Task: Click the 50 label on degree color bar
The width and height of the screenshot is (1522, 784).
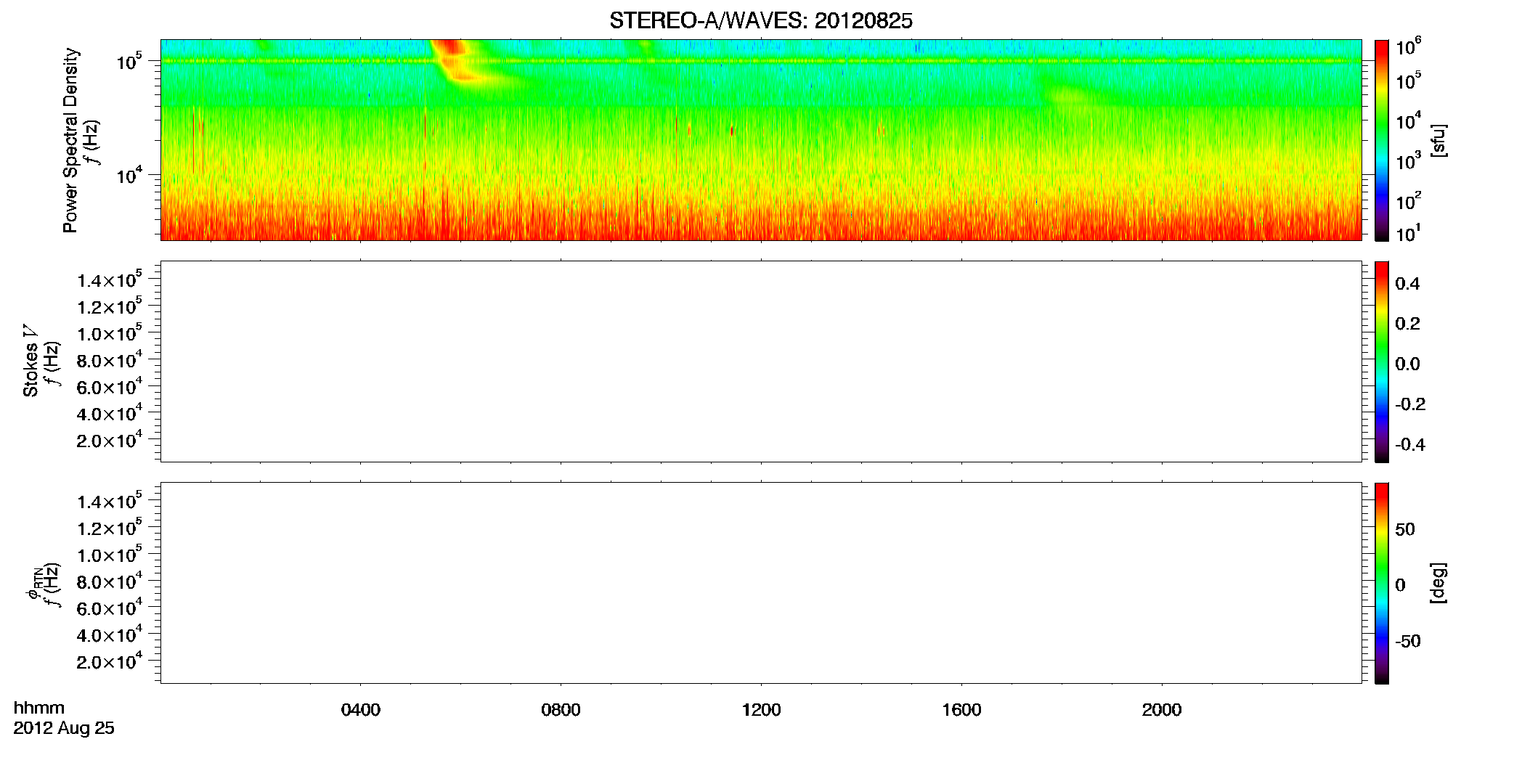Action: [1405, 529]
